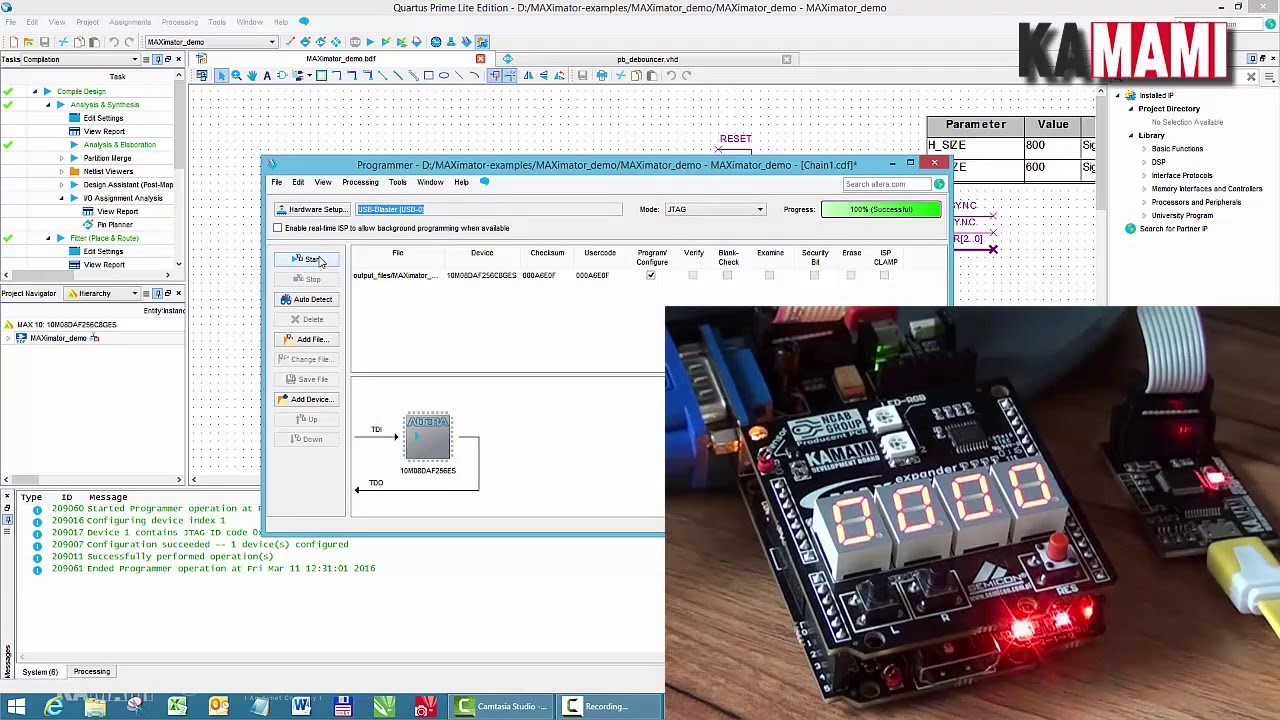The width and height of the screenshot is (1280, 720).
Task: Click the Save File button
Action: click(308, 379)
